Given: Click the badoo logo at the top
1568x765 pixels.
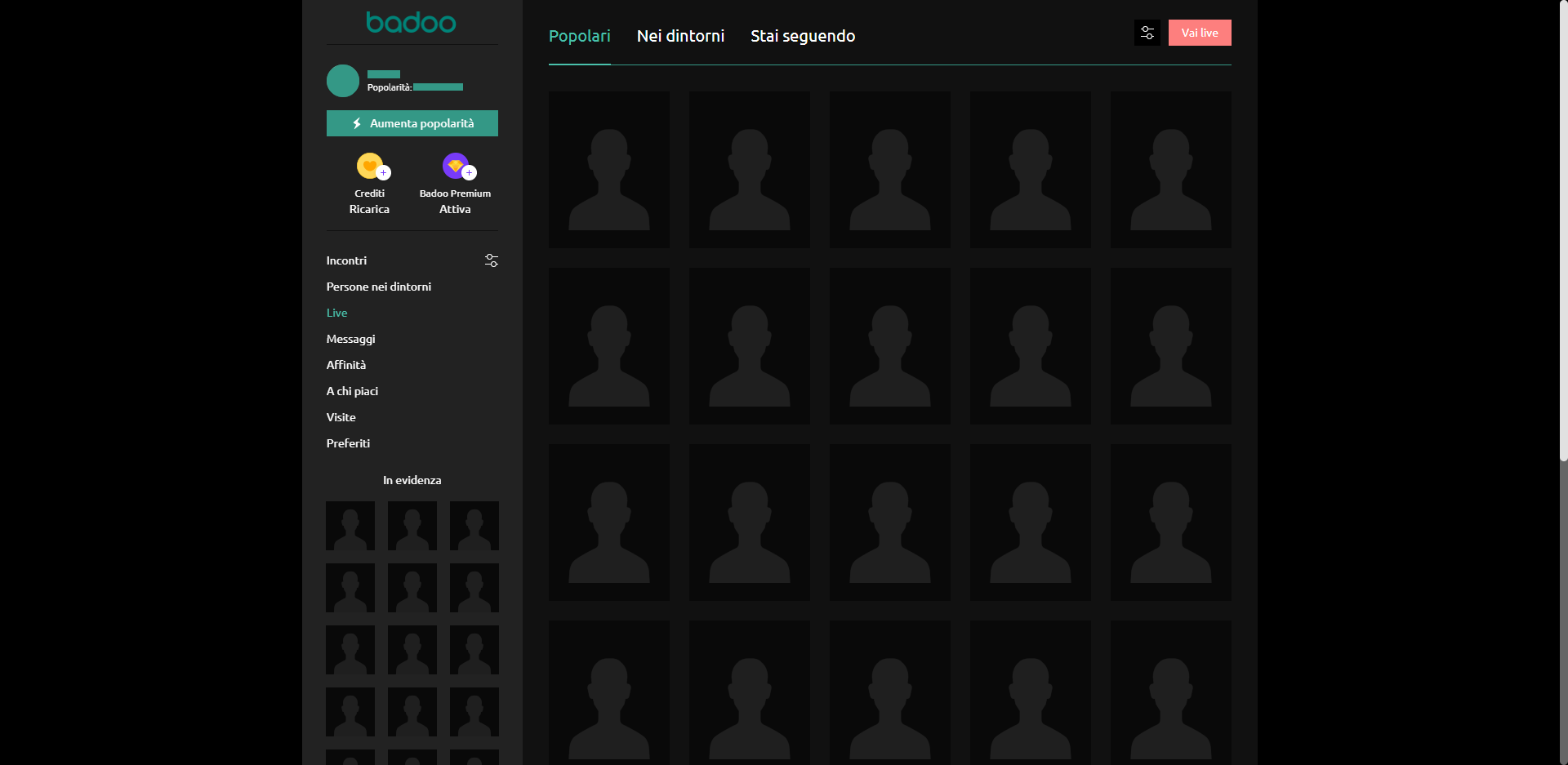Looking at the screenshot, I should click(x=411, y=22).
